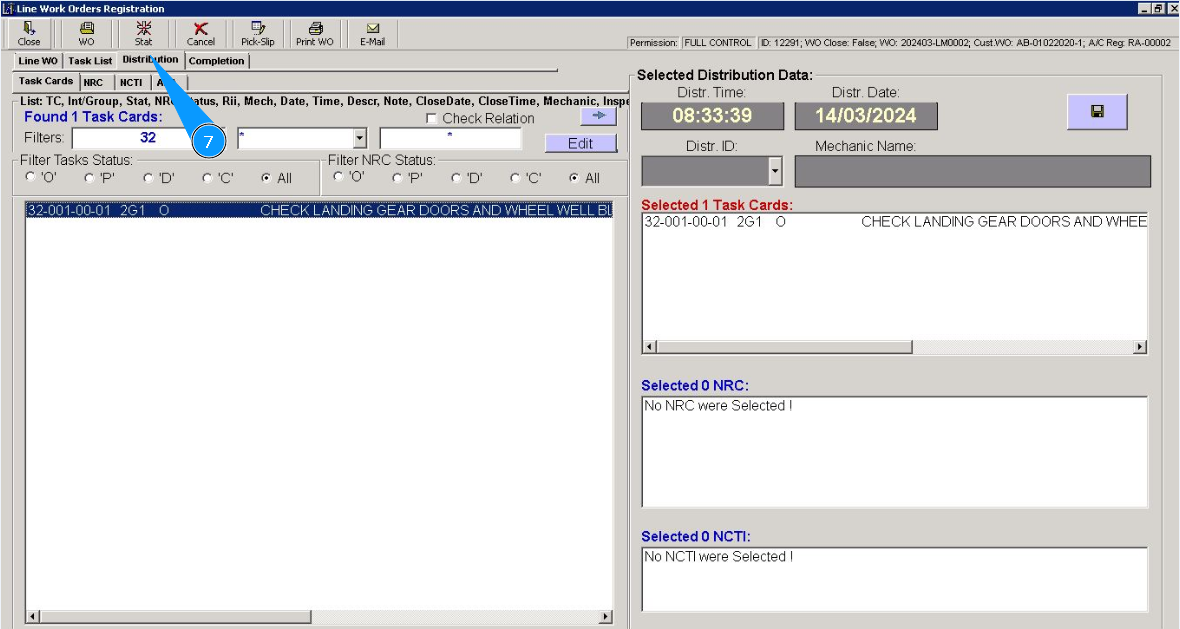The width and height of the screenshot is (1180, 629).
Task: Click Selected Task Cards horizontal scrollbar thumb
Action: pos(784,347)
